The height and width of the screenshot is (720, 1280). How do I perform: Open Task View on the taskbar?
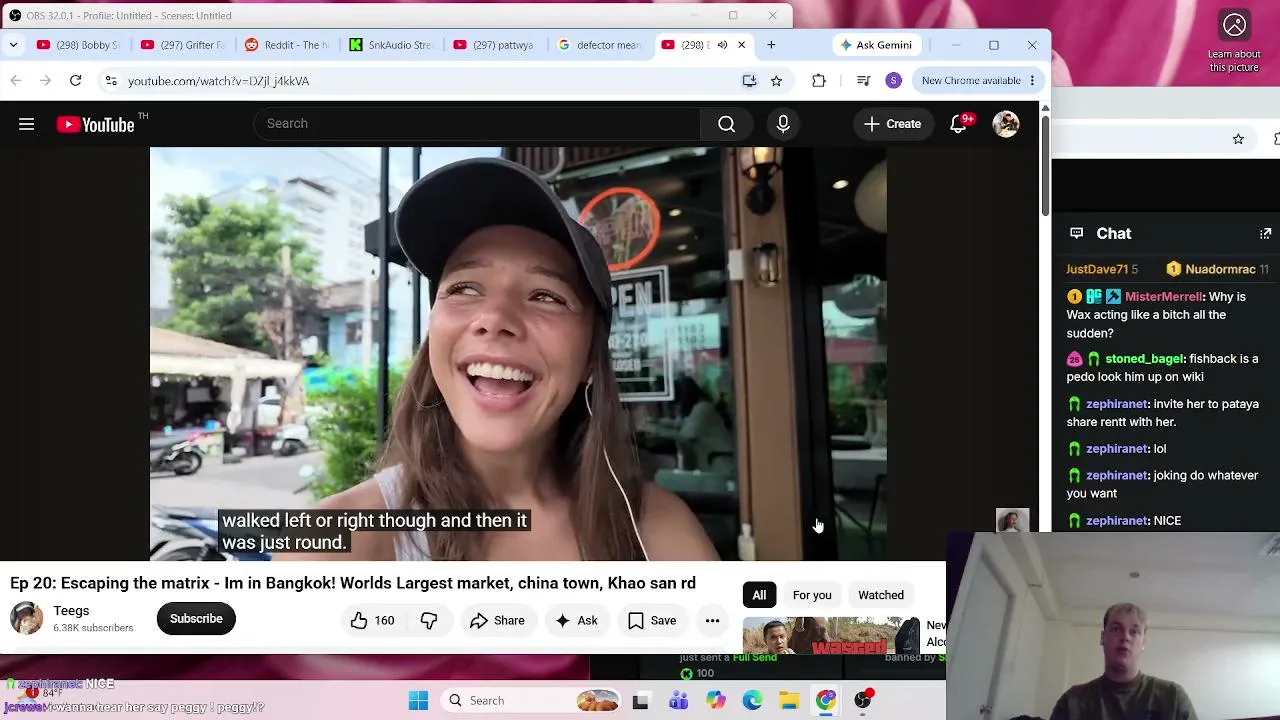pos(640,700)
